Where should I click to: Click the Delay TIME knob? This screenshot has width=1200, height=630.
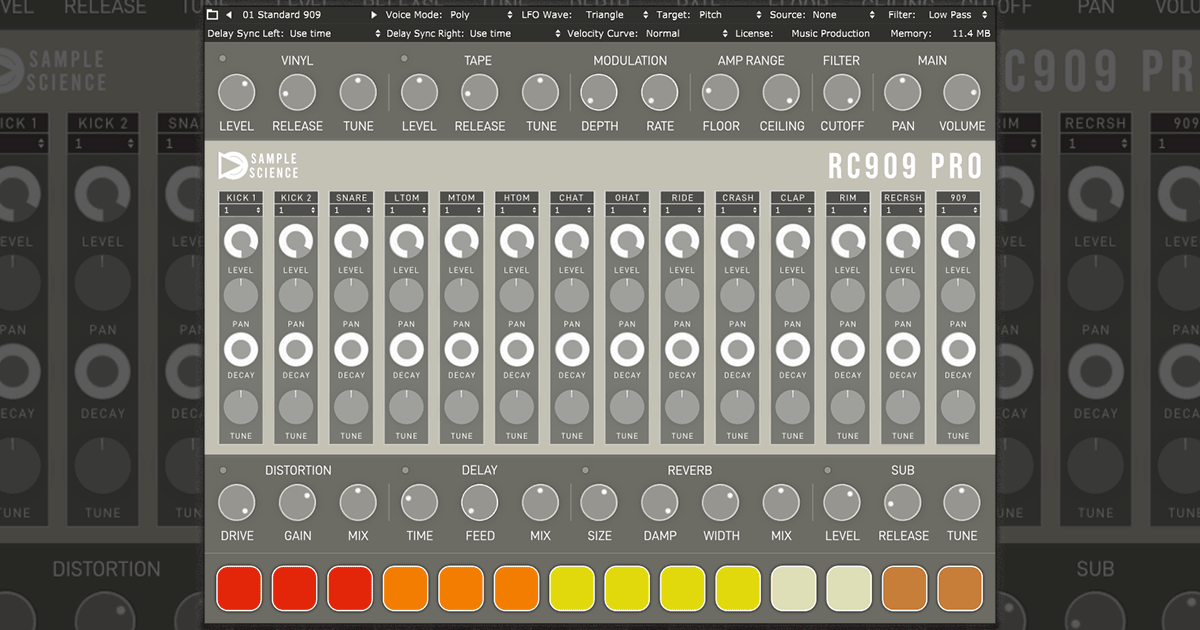pyautogui.click(x=420, y=502)
